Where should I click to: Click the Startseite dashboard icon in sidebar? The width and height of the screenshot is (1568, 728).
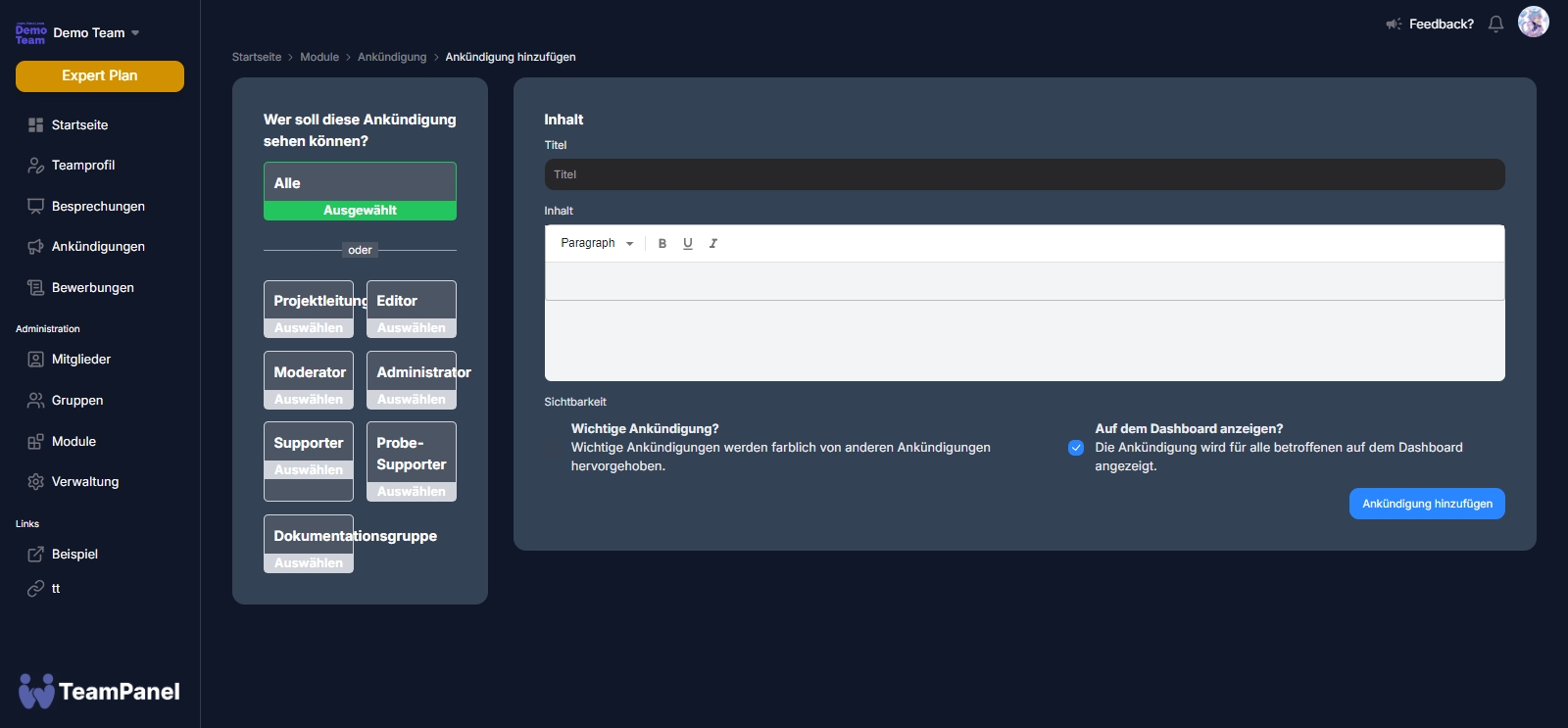pos(36,125)
